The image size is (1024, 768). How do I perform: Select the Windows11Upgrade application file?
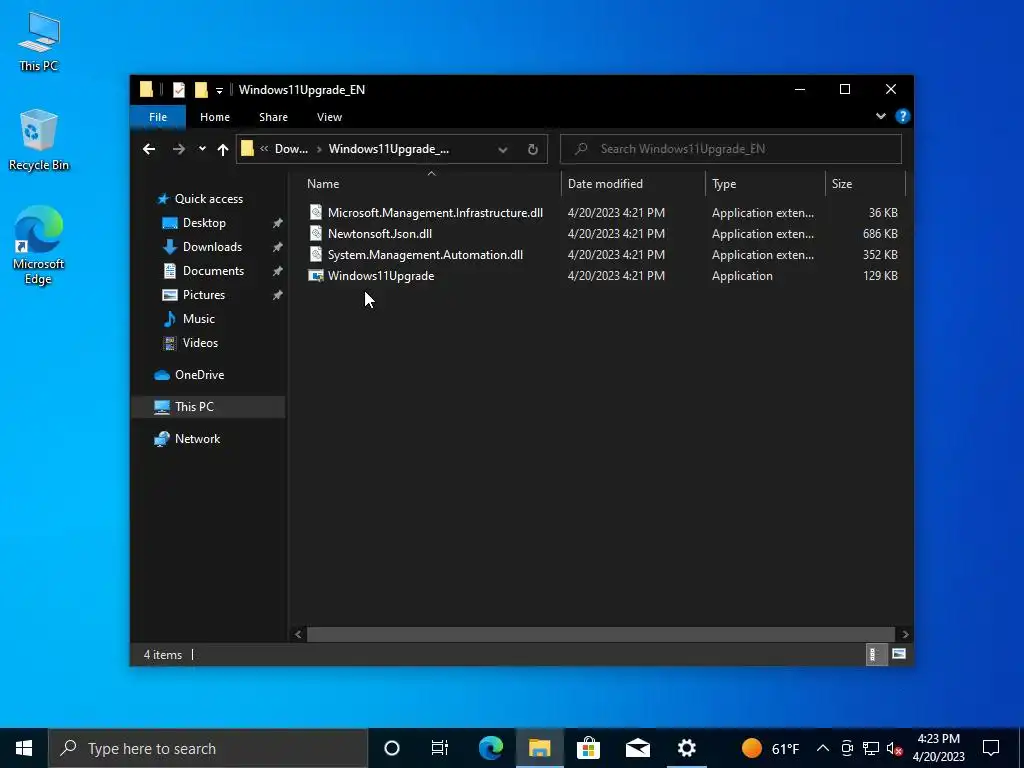[381, 276]
